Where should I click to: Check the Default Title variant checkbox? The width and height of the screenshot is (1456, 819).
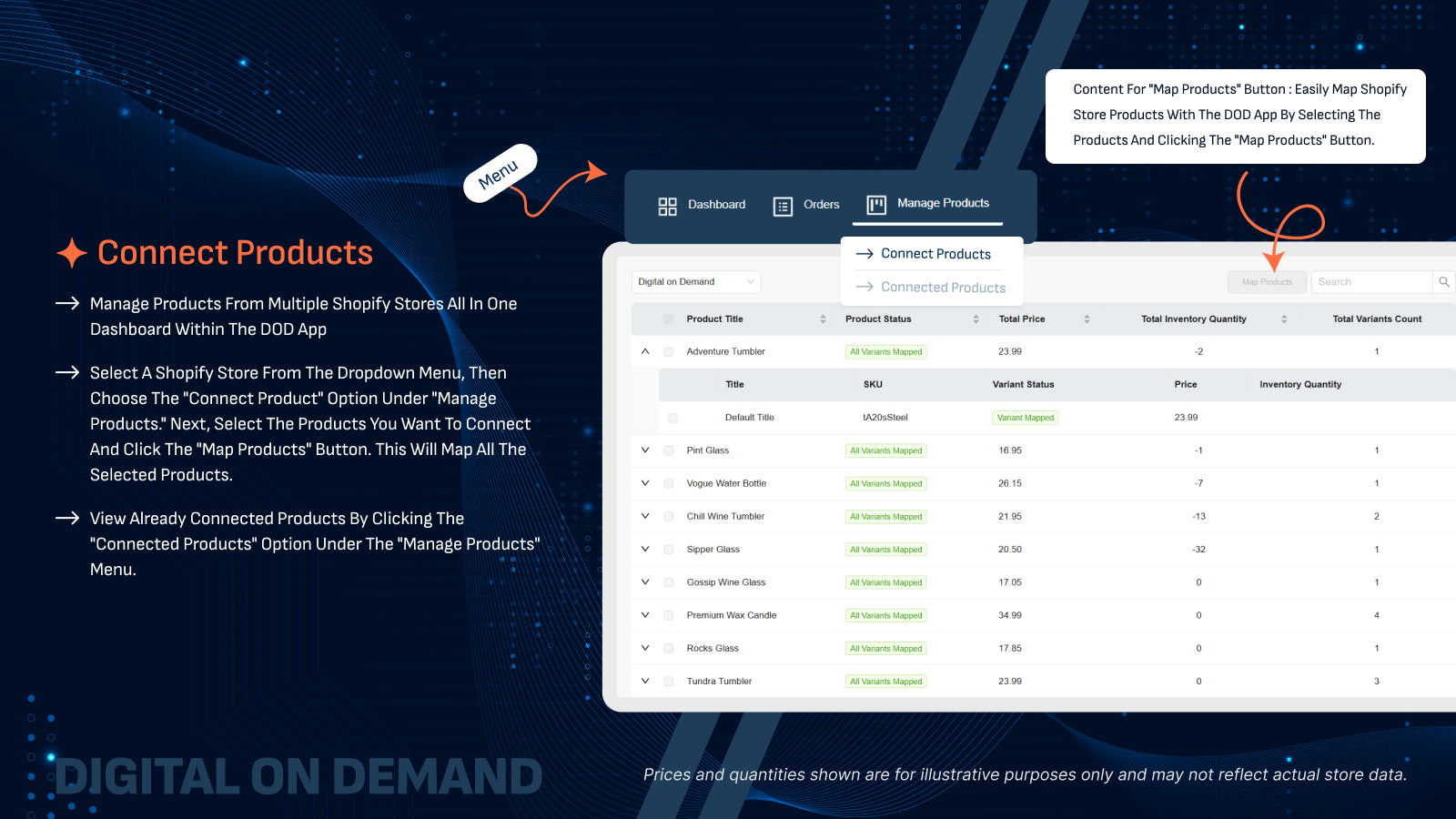pyautogui.click(x=672, y=418)
